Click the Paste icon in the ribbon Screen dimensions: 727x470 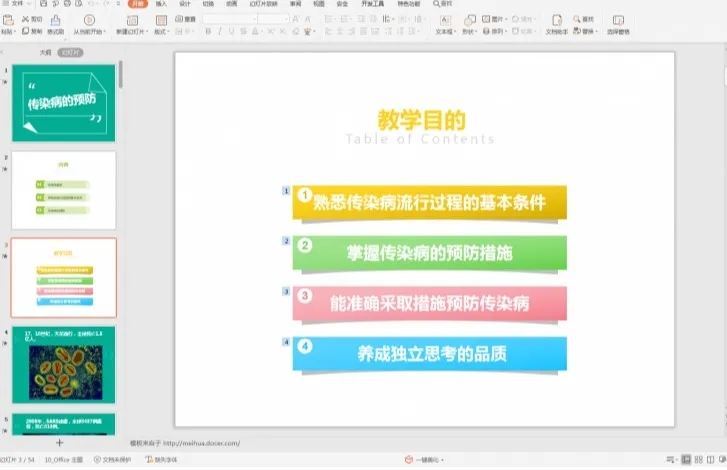click(x=8, y=19)
